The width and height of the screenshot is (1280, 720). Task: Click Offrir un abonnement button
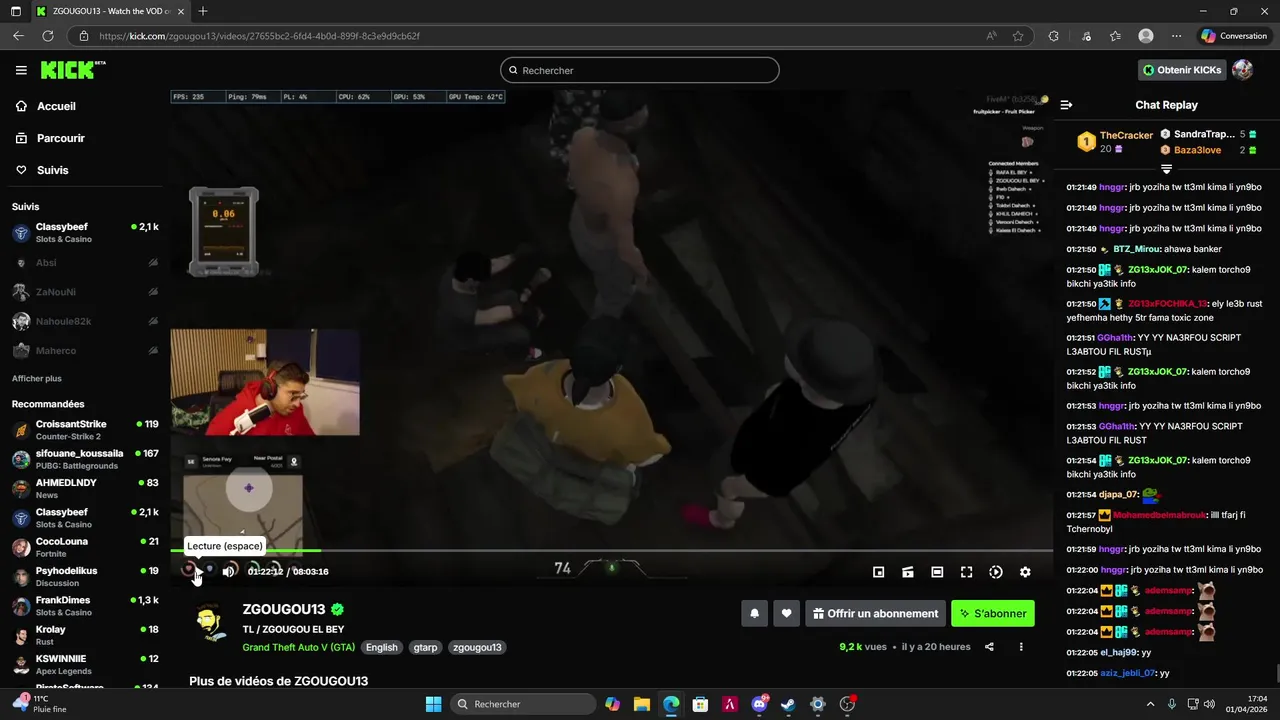click(x=875, y=614)
